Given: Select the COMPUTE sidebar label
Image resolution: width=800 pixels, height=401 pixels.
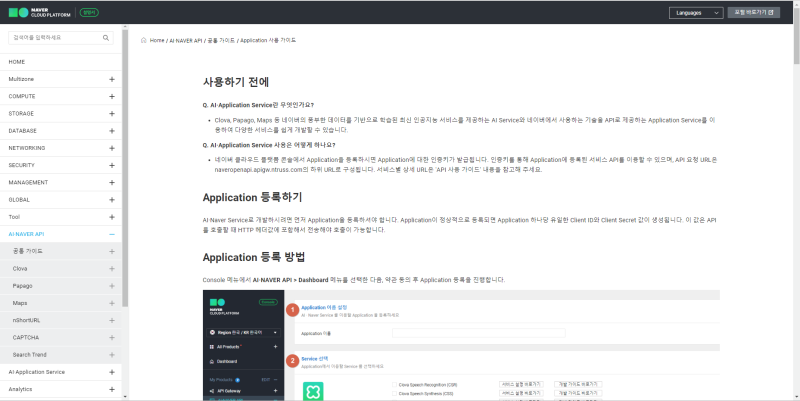Looking at the screenshot, I should tap(22, 96).
